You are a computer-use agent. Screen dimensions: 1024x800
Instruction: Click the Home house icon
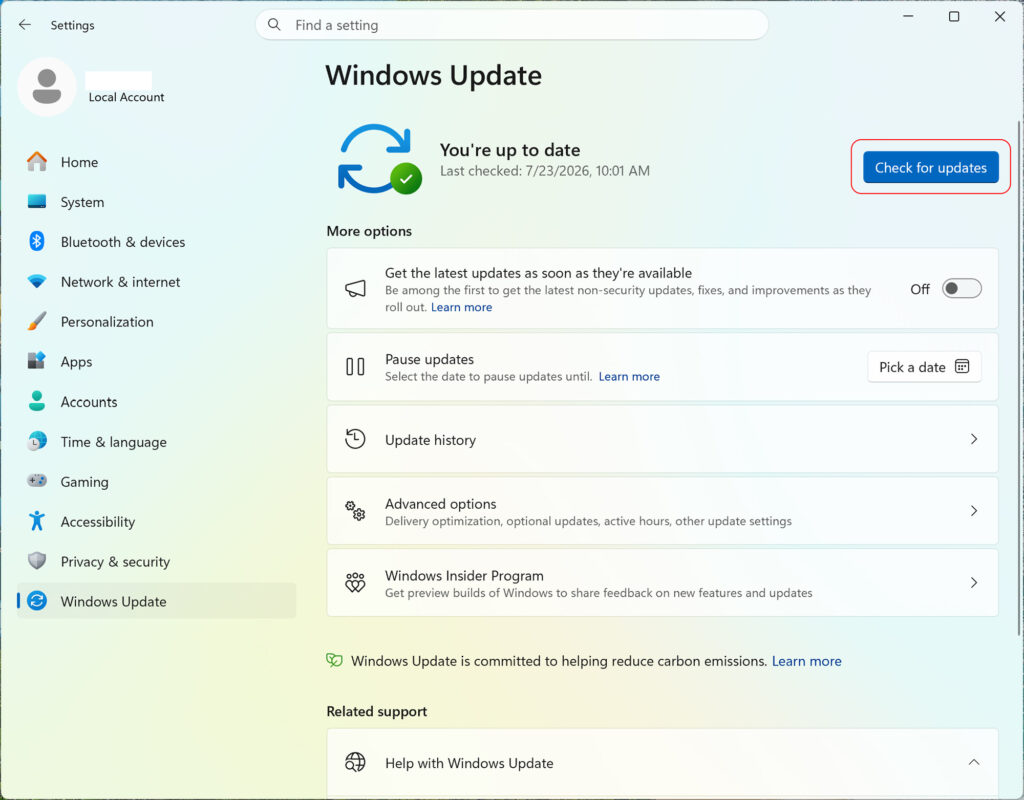pyautogui.click(x=37, y=161)
